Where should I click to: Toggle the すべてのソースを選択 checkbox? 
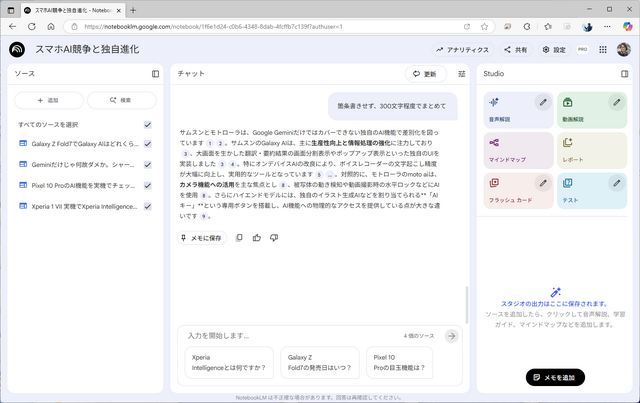pos(148,125)
